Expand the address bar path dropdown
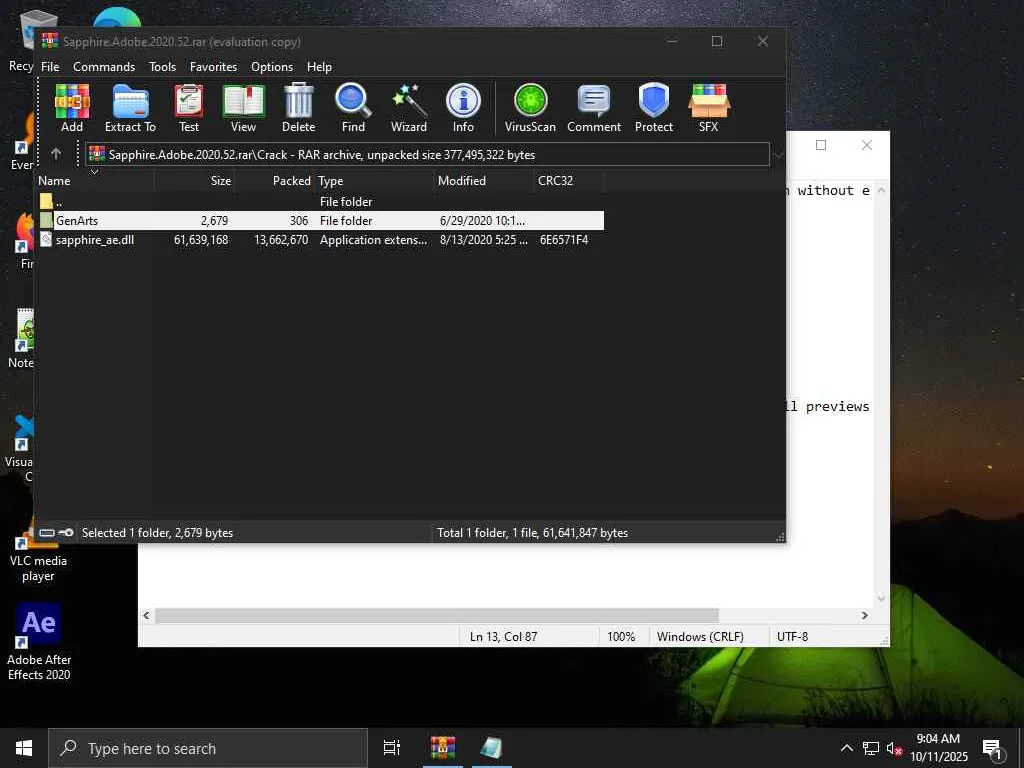1024x768 pixels. click(x=778, y=155)
